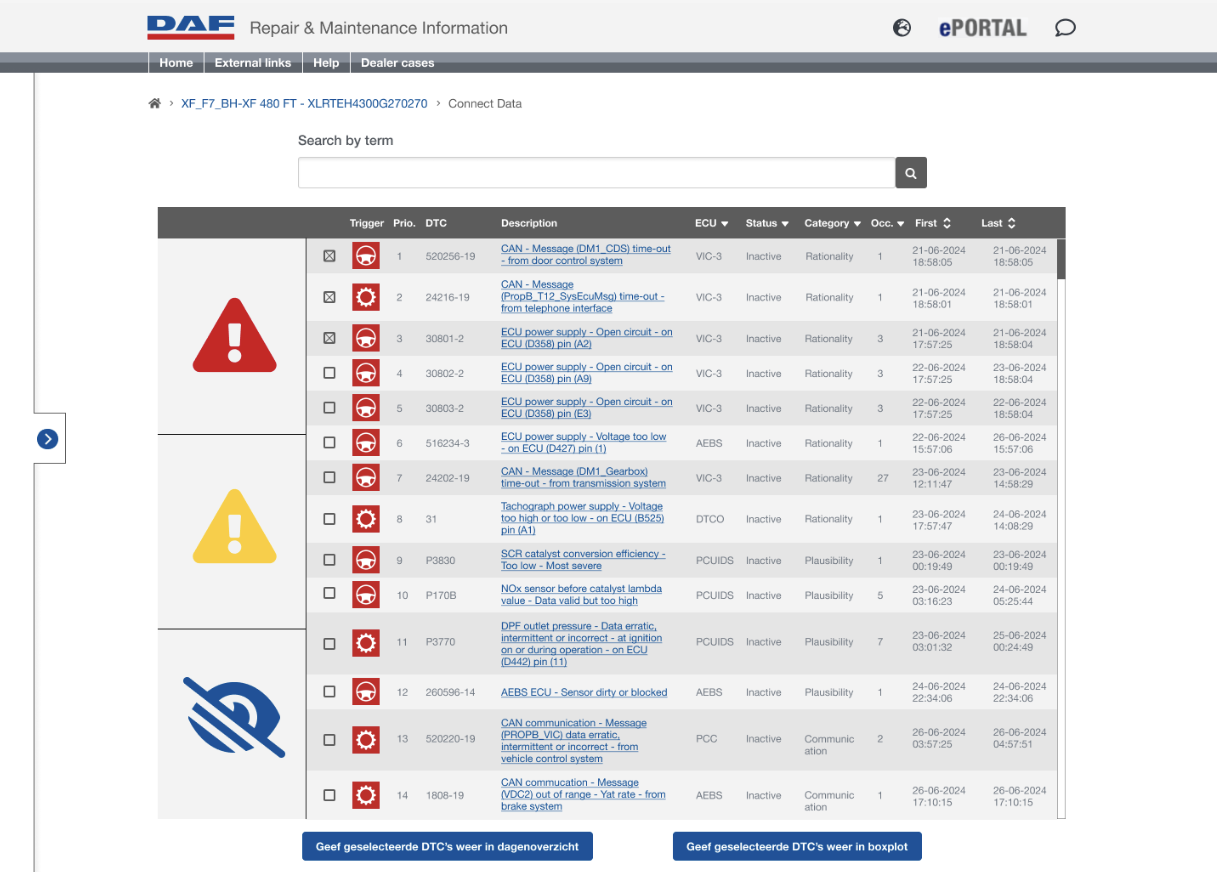This screenshot has width=1217, height=872.
Task: Click the home breadcrumb icon
Action: (154, 103)
